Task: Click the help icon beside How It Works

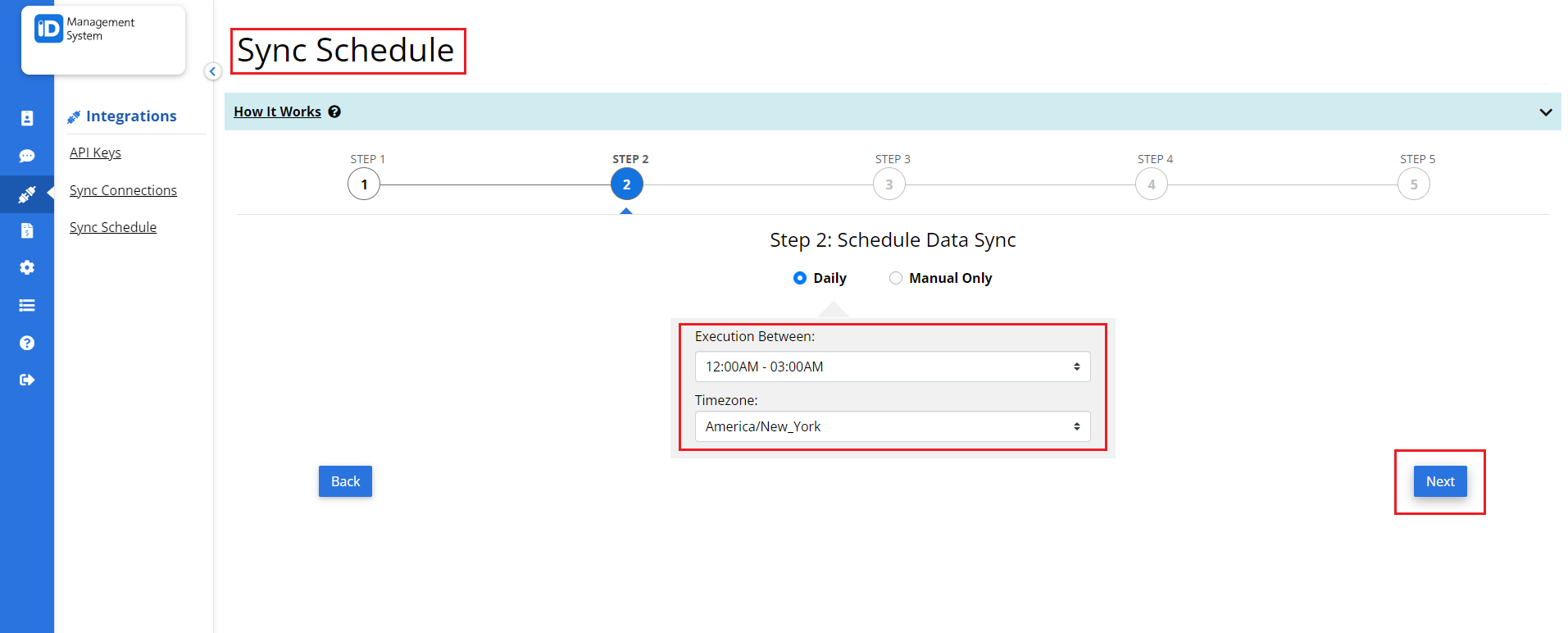Action: [334, 112]
